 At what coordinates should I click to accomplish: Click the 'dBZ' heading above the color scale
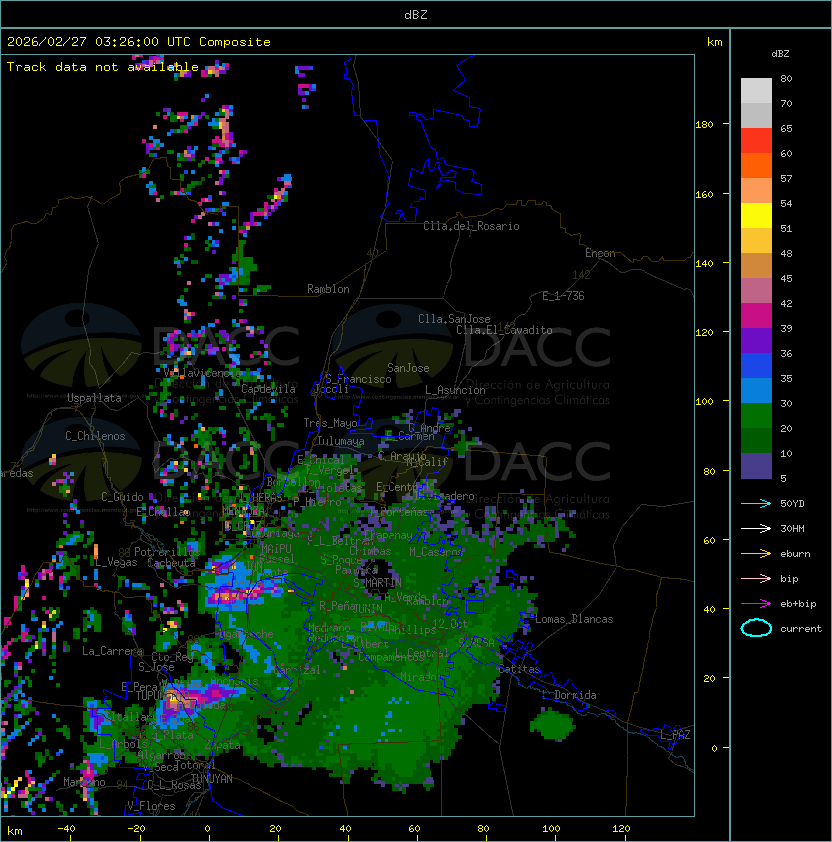click(x=780, y=54)
